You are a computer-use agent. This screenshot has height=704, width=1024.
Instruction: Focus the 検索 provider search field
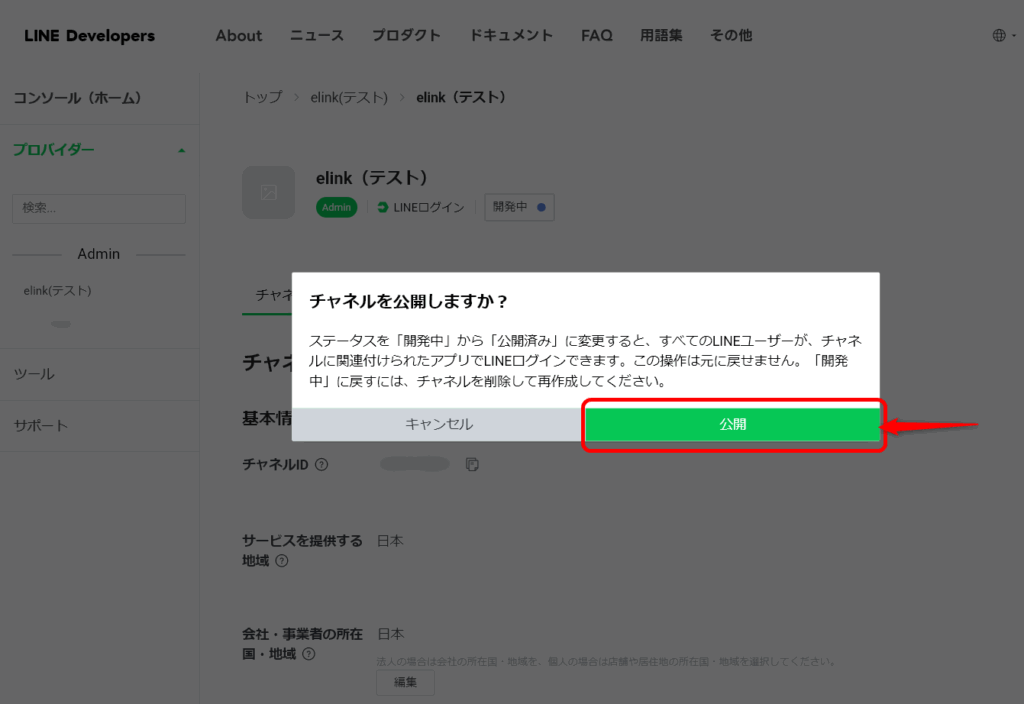pyautogui.click(x=99, y=208)
